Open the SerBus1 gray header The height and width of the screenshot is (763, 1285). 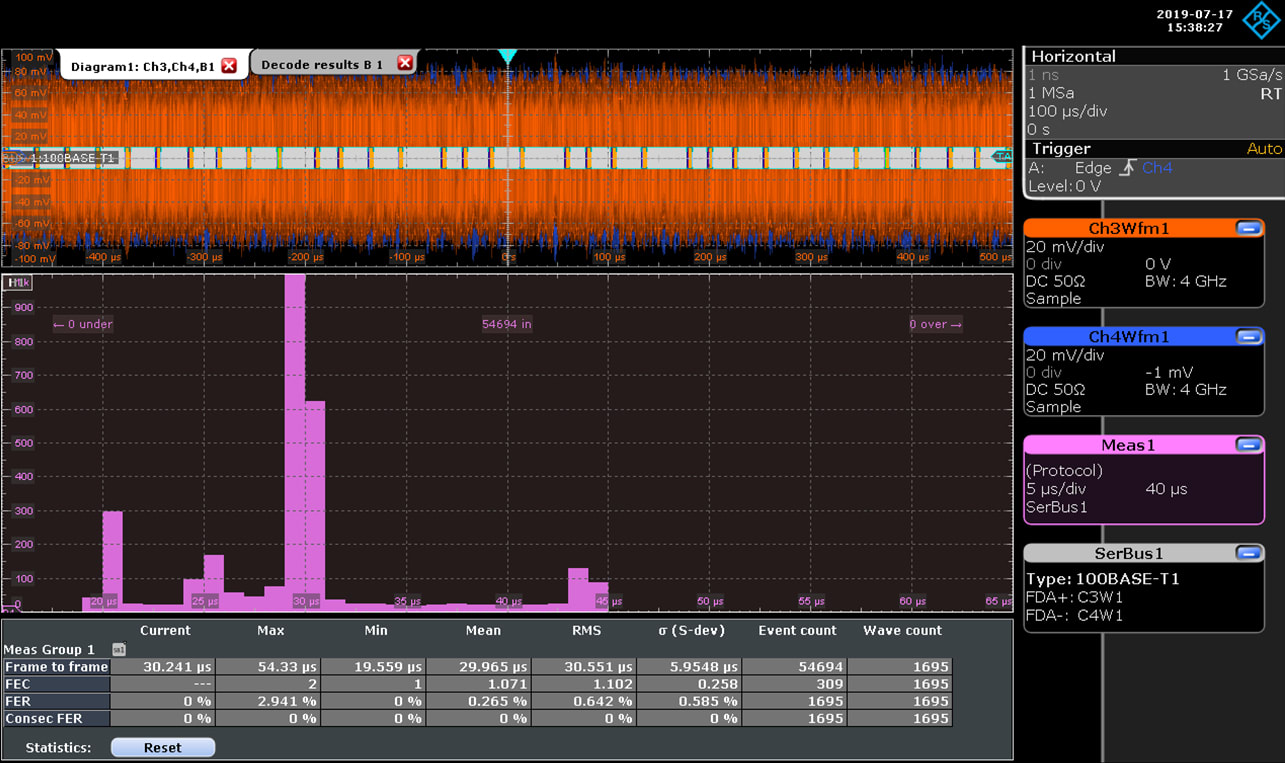1129,553
